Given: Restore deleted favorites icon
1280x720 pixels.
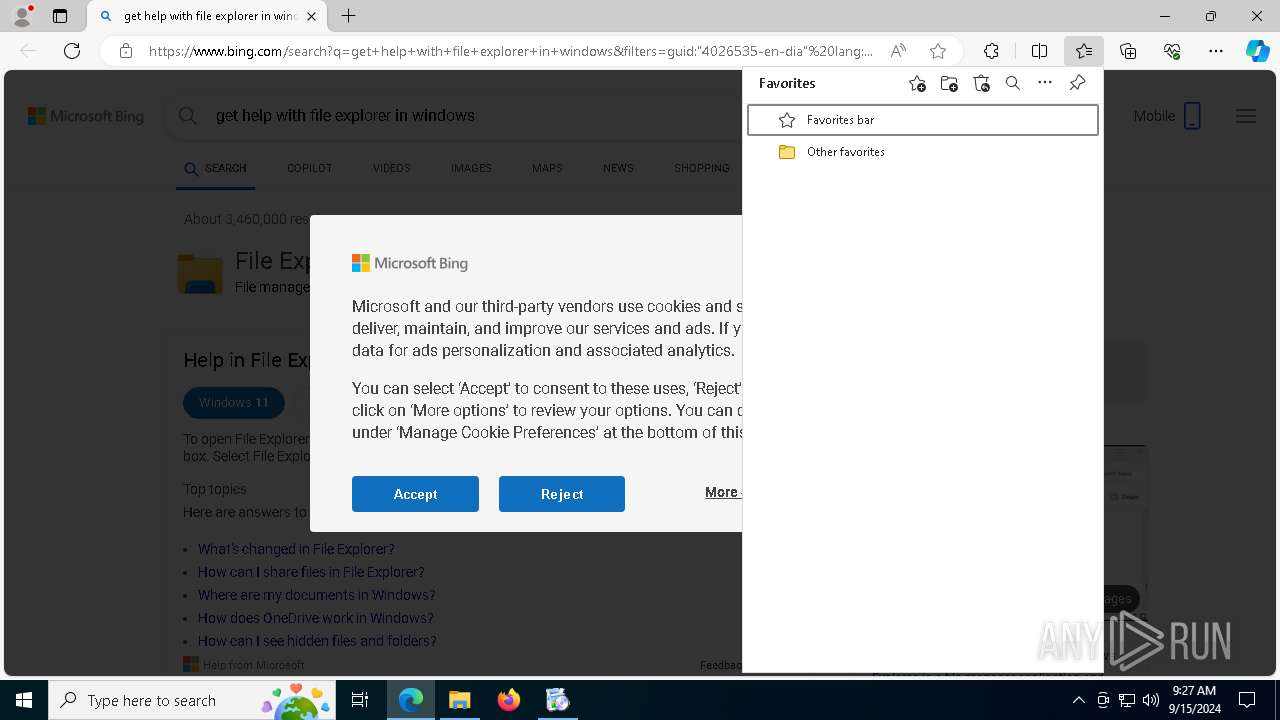Looking at the screenshot, I should (981, 84).
